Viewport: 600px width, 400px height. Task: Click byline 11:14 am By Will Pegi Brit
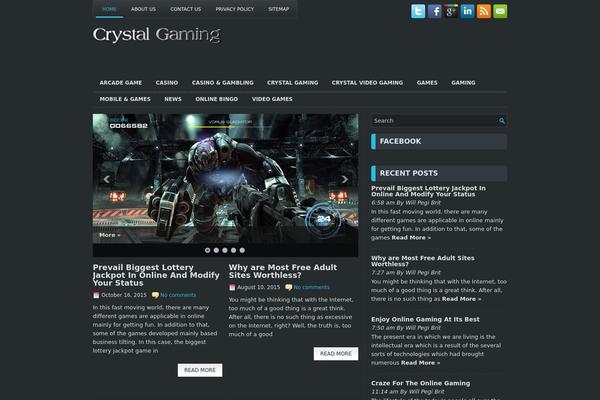point(408,392)
